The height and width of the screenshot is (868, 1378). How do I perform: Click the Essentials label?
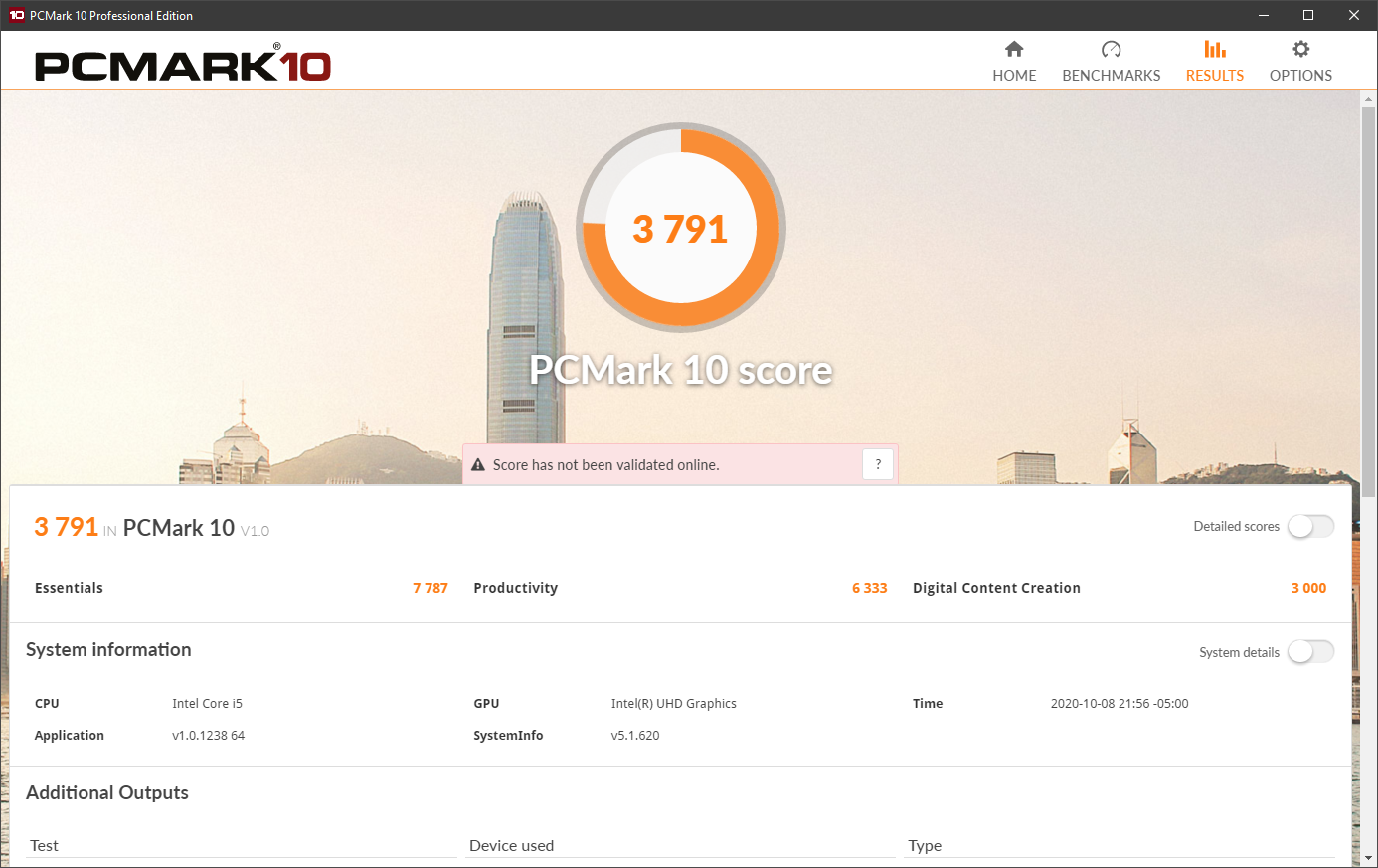pos(69,588)
